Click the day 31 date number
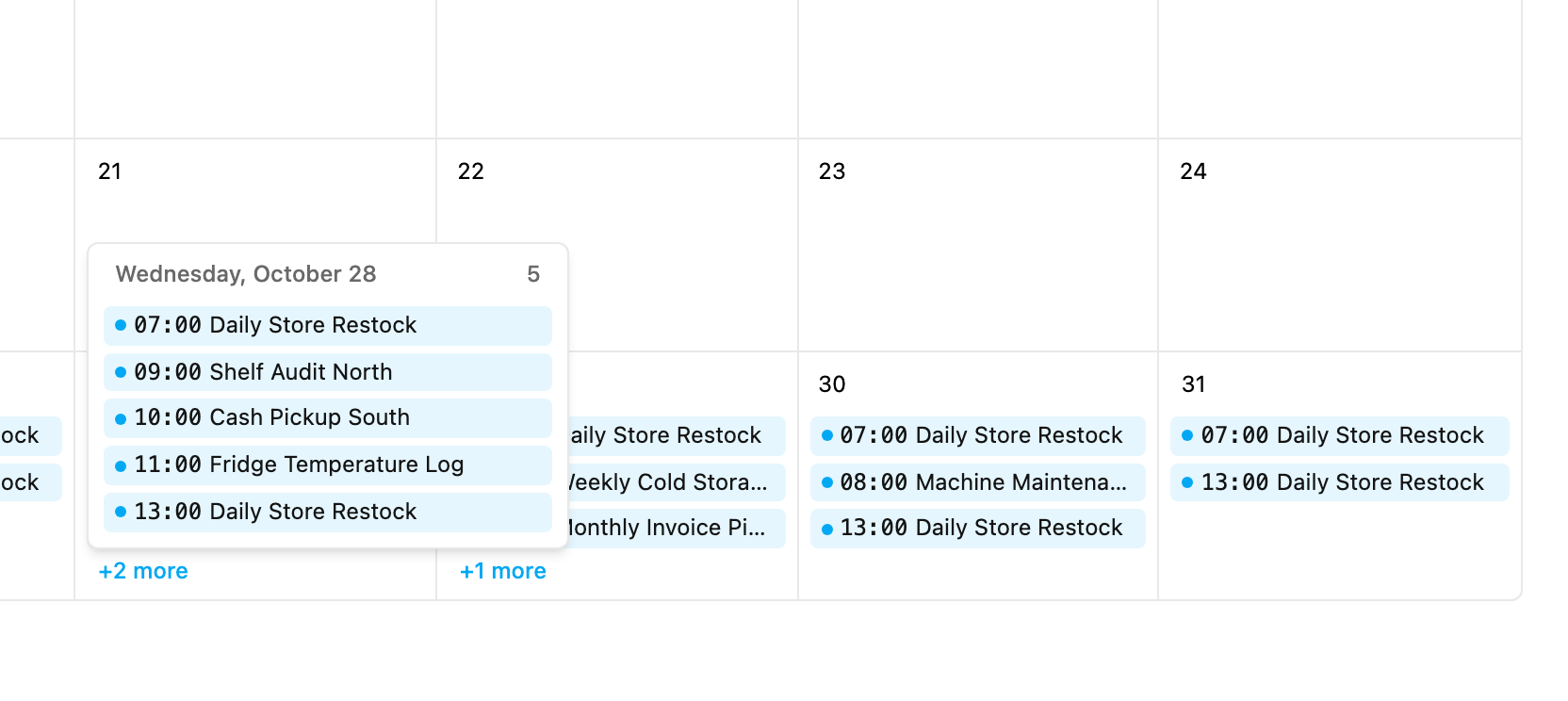This screenshot has width=1568, height=701. point(1194,384)
